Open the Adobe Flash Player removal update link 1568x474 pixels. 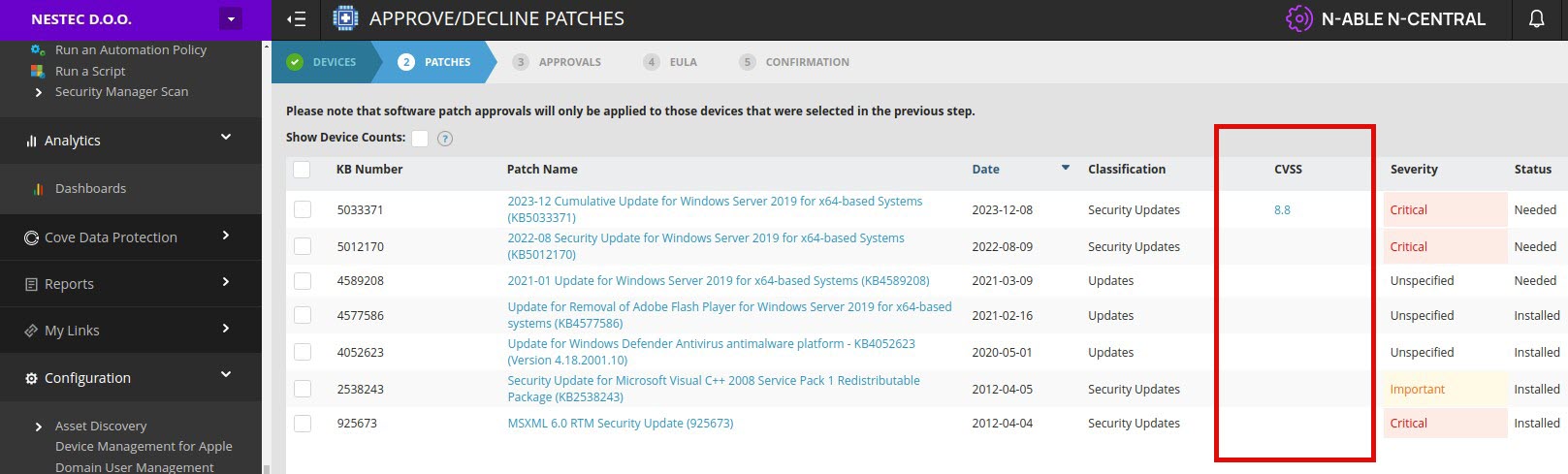[x=729, y=315]
